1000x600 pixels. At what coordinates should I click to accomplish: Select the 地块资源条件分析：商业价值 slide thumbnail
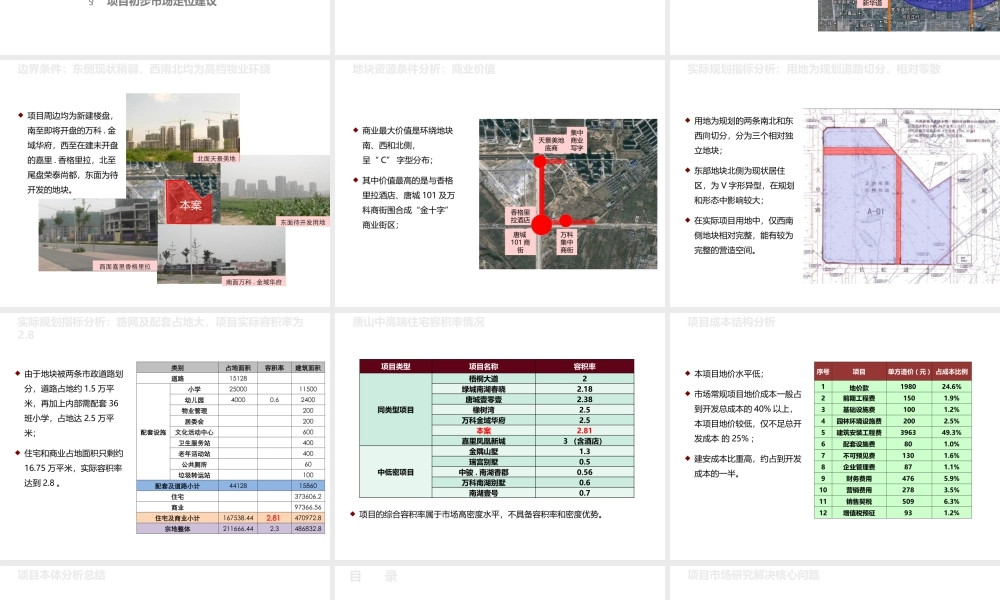coord(499,183)
